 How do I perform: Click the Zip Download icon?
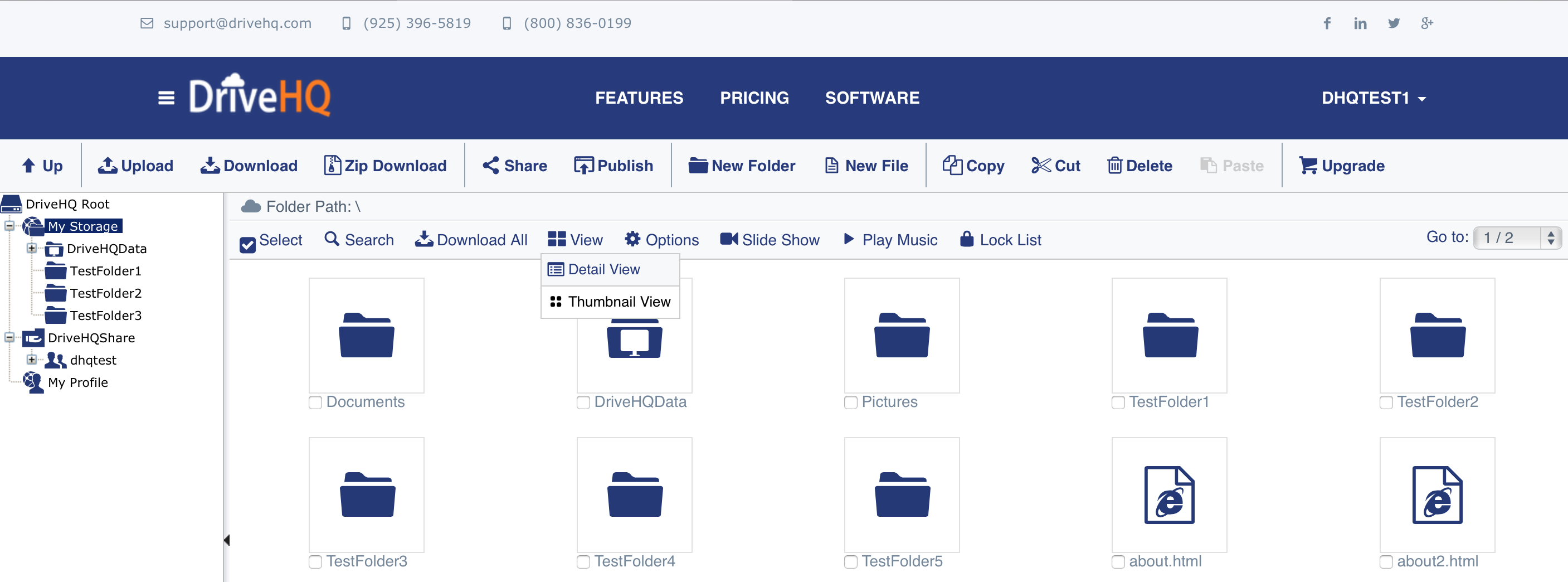(x=332, y=166)
